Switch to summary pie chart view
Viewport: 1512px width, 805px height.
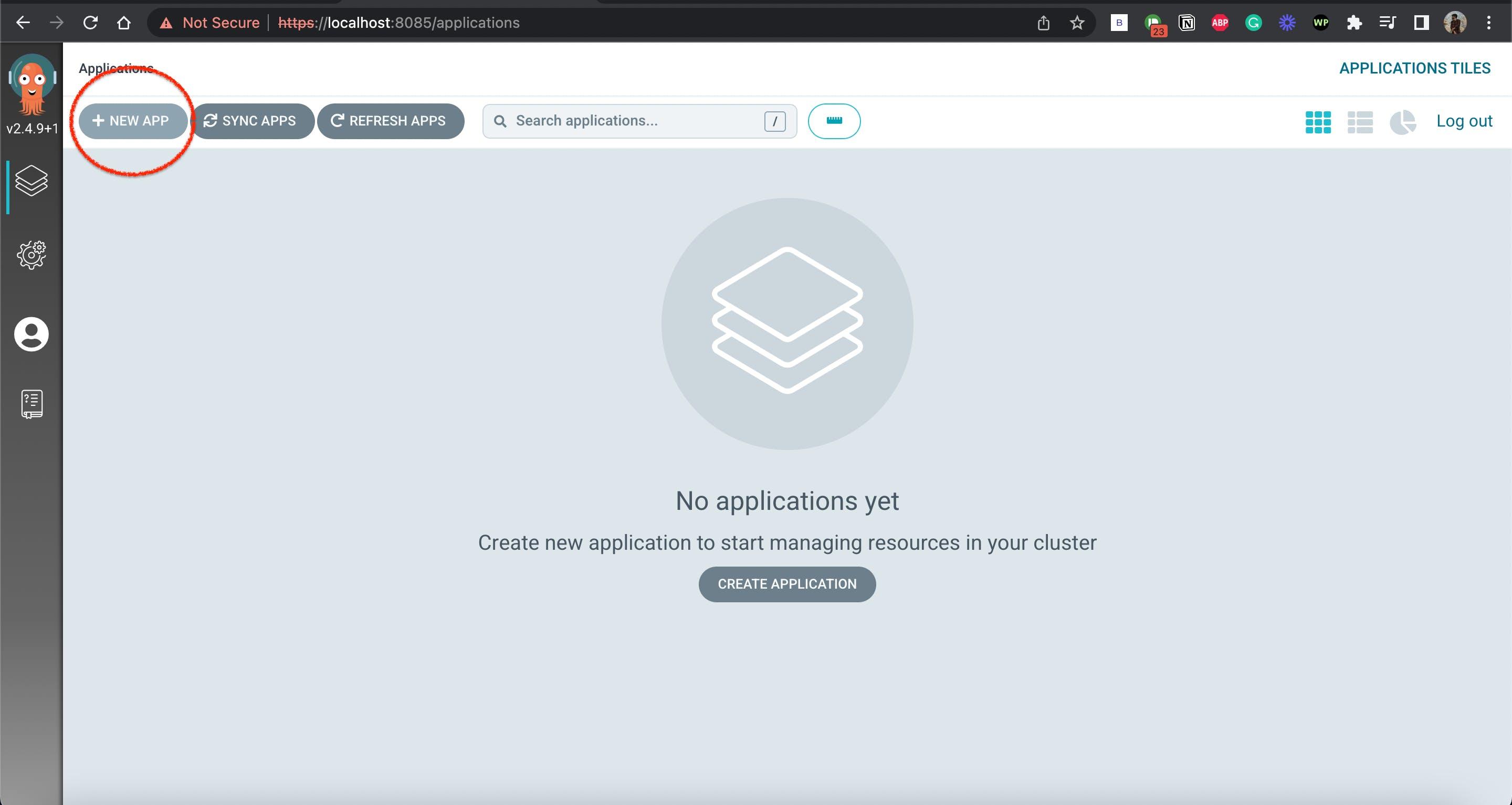pos(1402,121)
